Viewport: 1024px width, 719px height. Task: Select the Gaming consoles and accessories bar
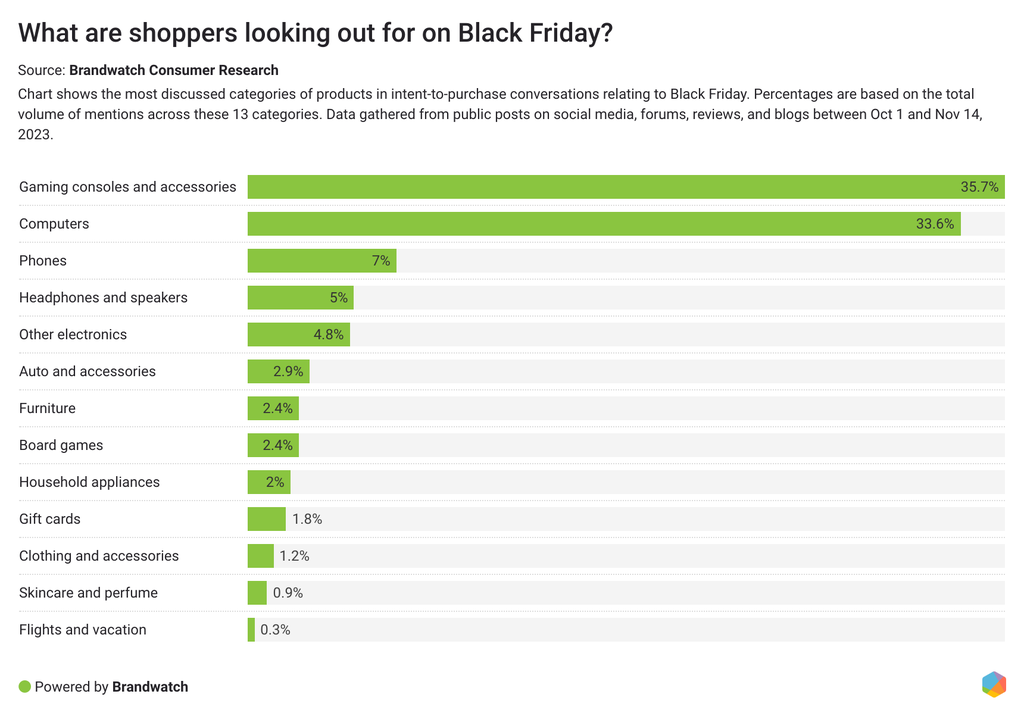click(x=626, y=187)
